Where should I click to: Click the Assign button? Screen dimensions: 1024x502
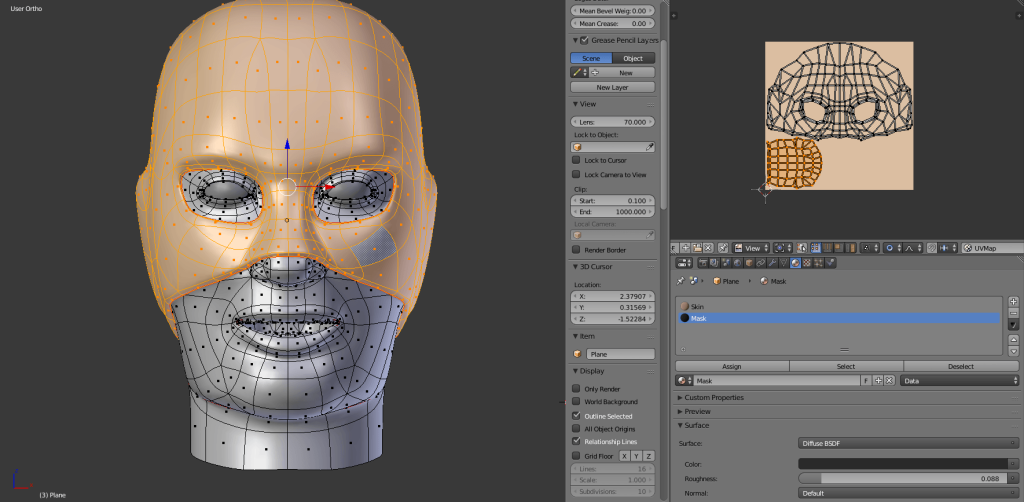point(732,366)
